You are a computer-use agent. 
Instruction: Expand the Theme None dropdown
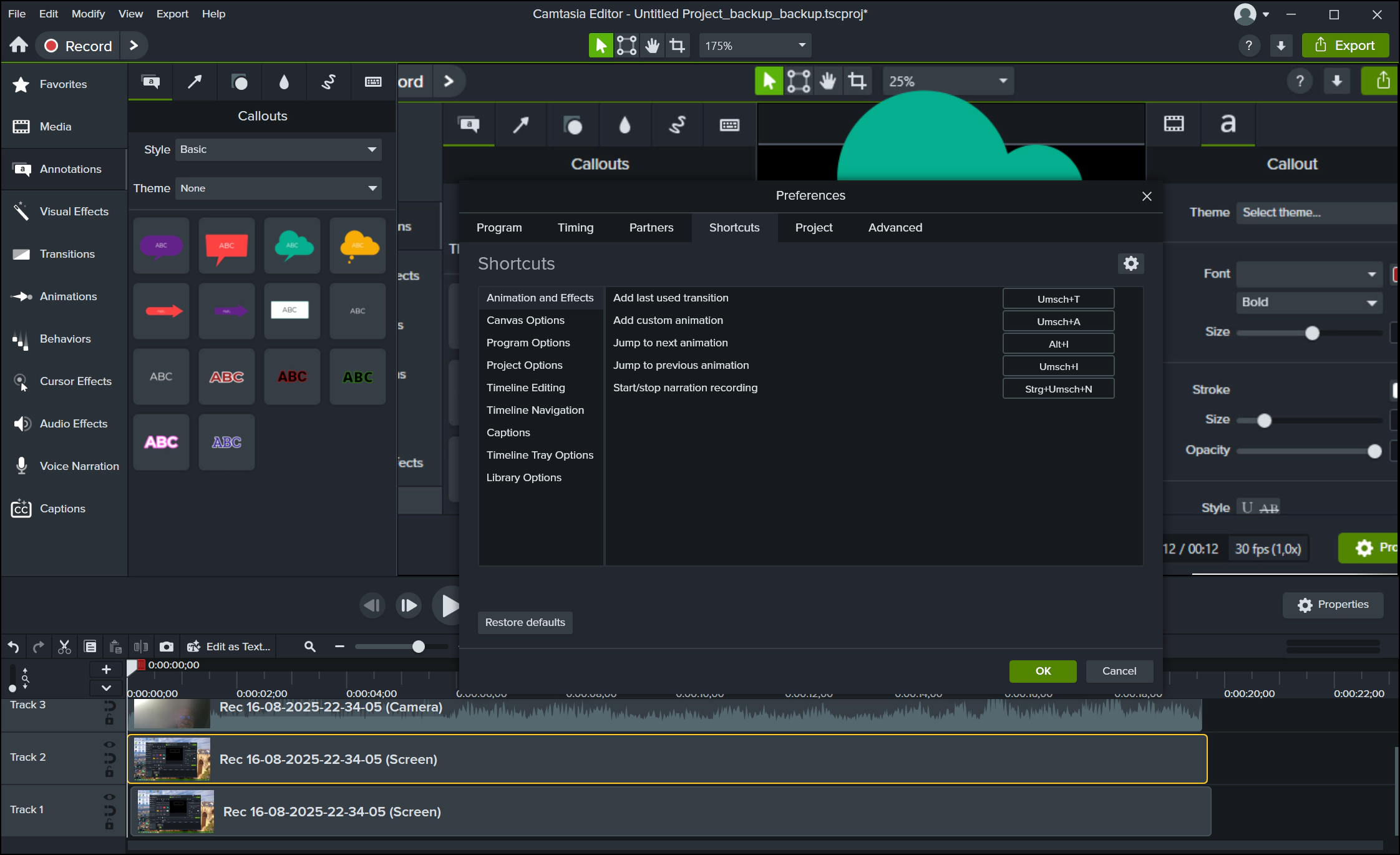click(x=278, y=188)
